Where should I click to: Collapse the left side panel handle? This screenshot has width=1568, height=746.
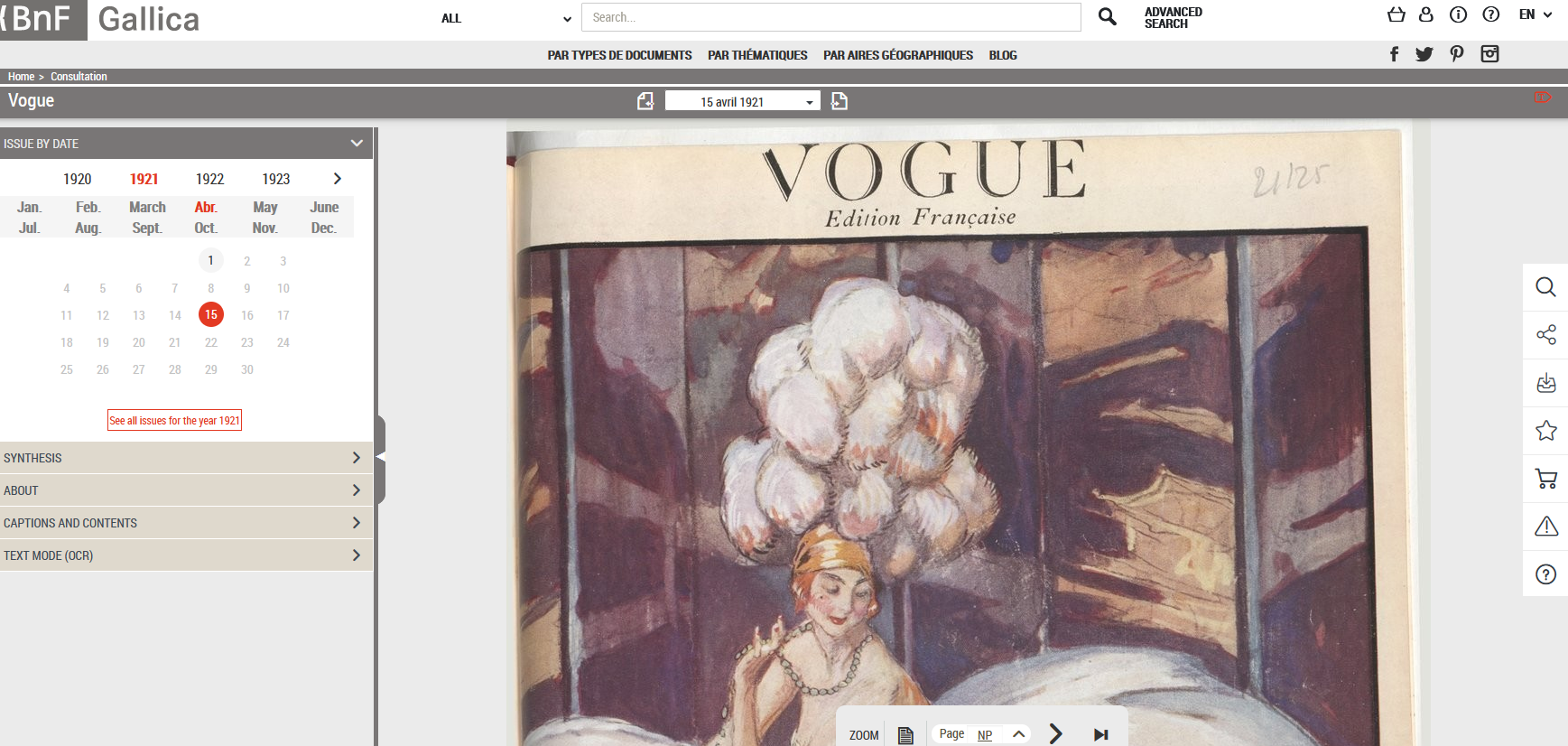[381, 458]
